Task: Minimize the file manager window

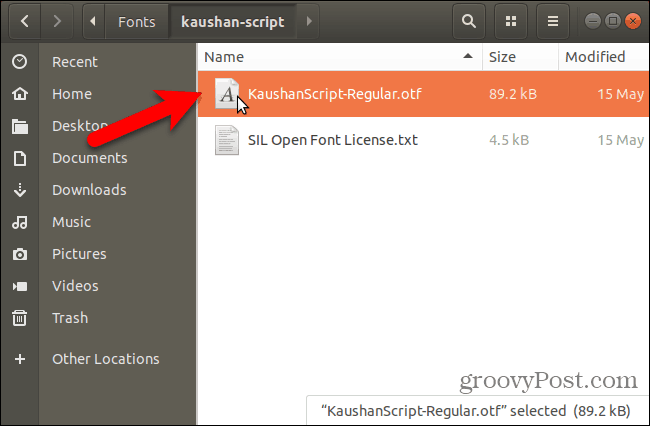Action: coord(593,21)
